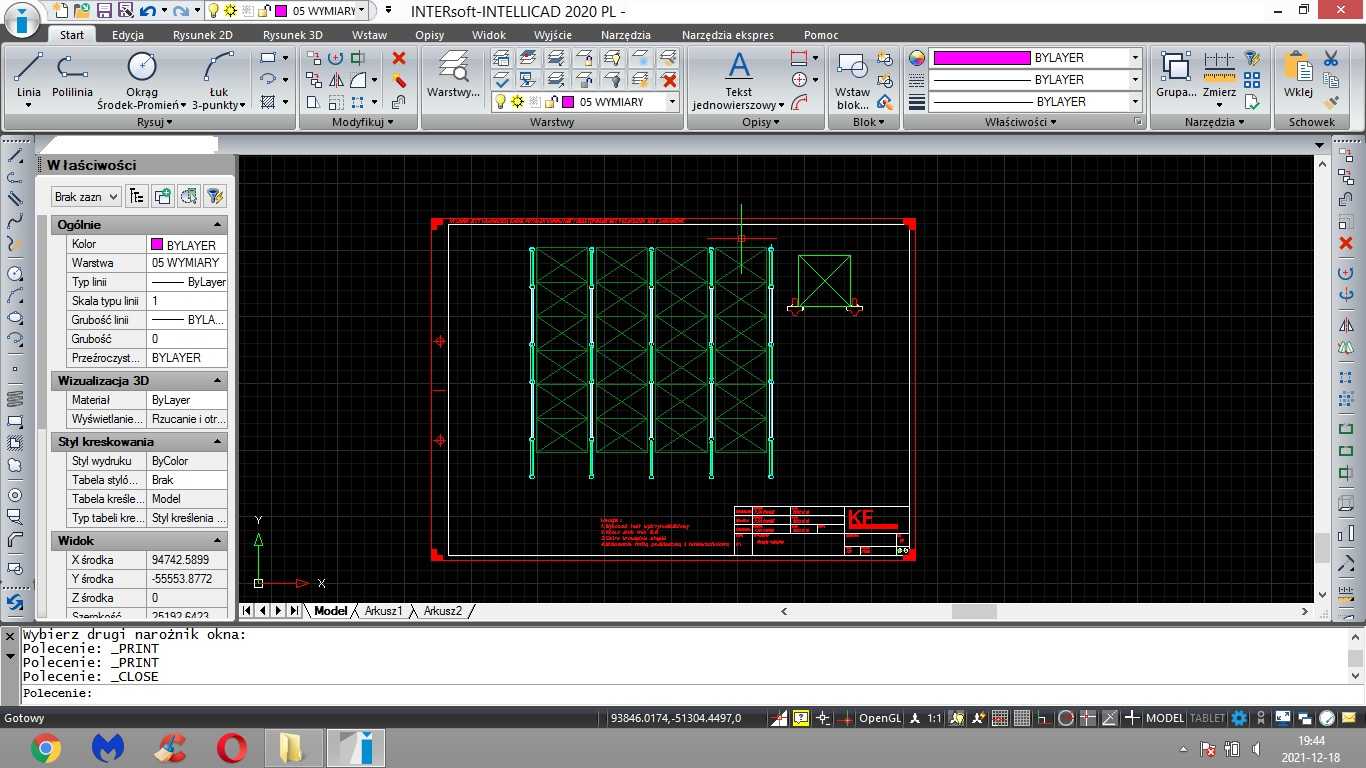Open the Brak zazn selection dropdown
Image resolution: width=1366 pixels, height=768 pixels.
87,197
